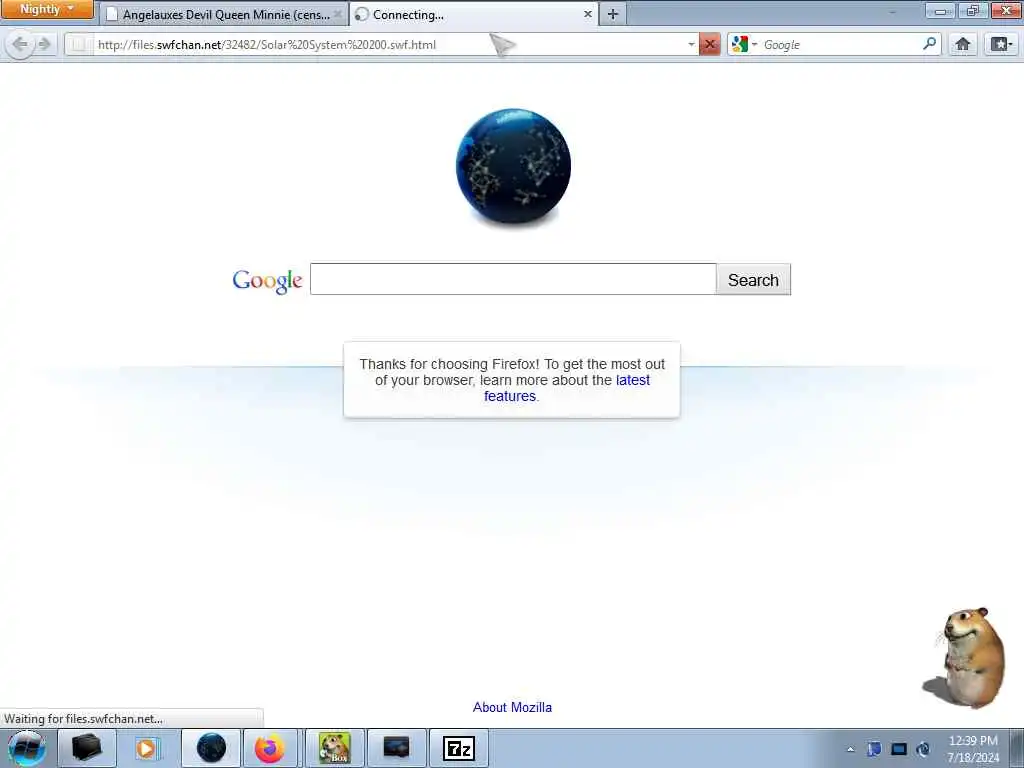Screen dimensions: 1024x768
Task: Open the dark monitor taskbar app
Action: click(x=396, y=748)
